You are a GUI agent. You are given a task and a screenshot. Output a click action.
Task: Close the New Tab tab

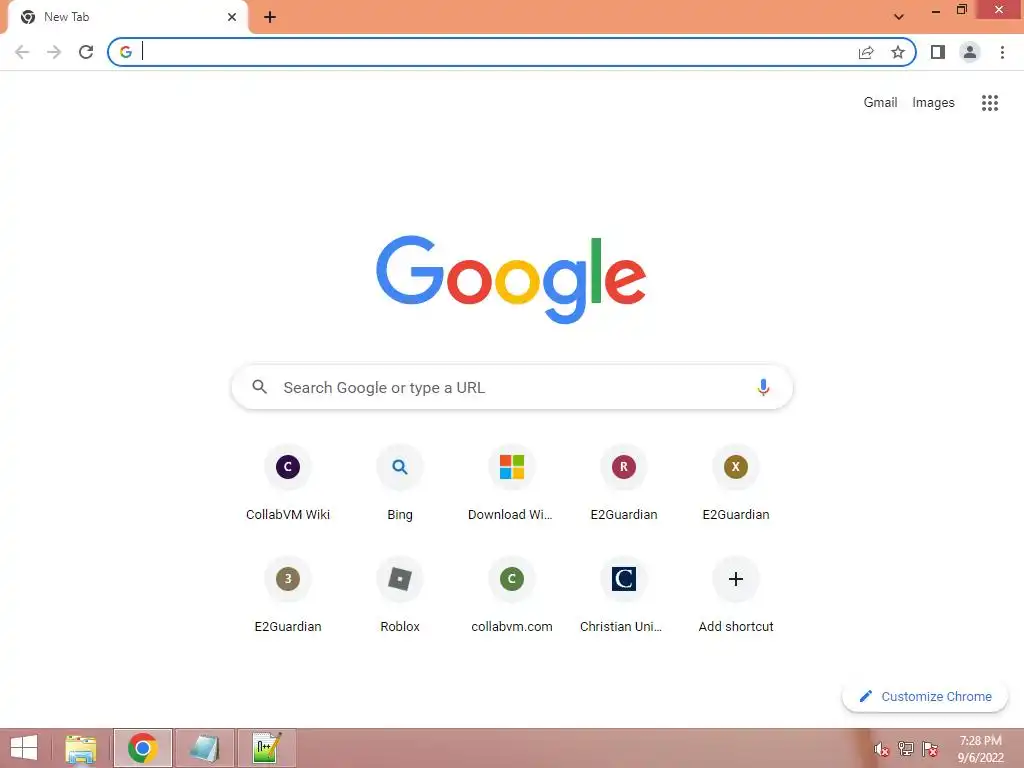coord(232,17)
